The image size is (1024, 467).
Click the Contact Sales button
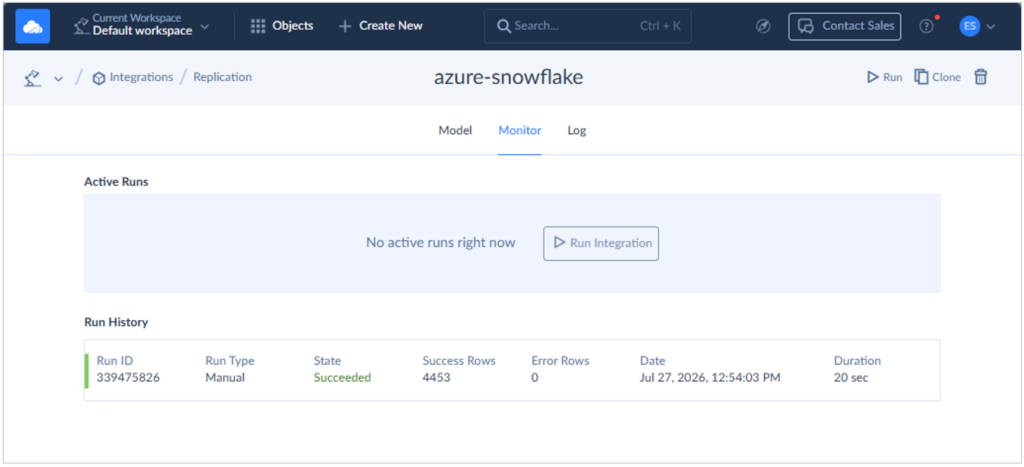click(x=844, y=26)
